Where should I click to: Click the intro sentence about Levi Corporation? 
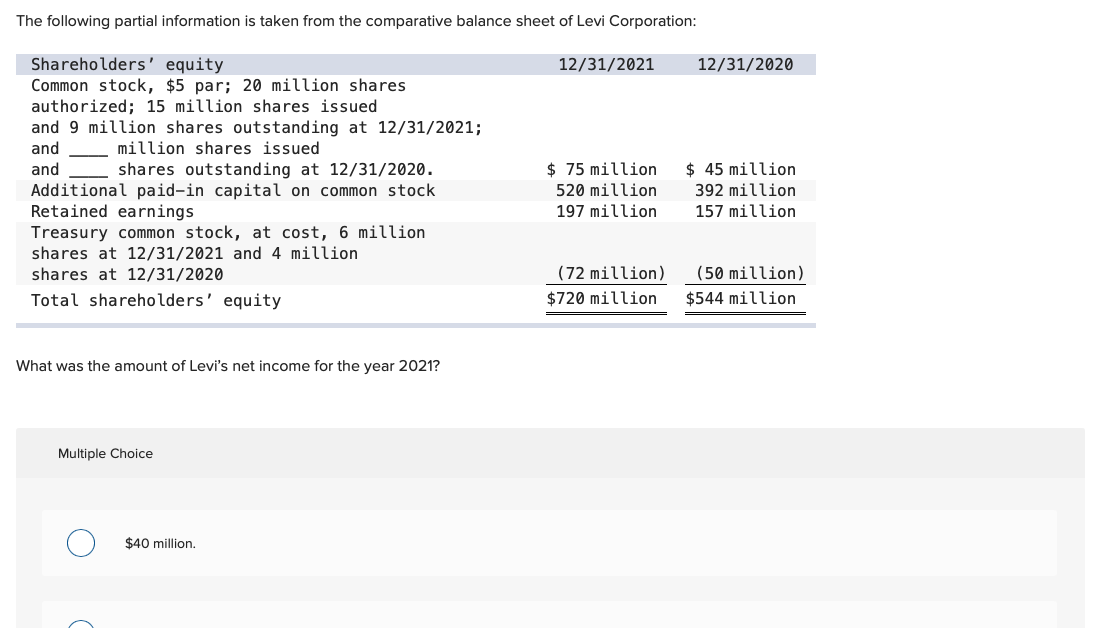coord(356,21)
